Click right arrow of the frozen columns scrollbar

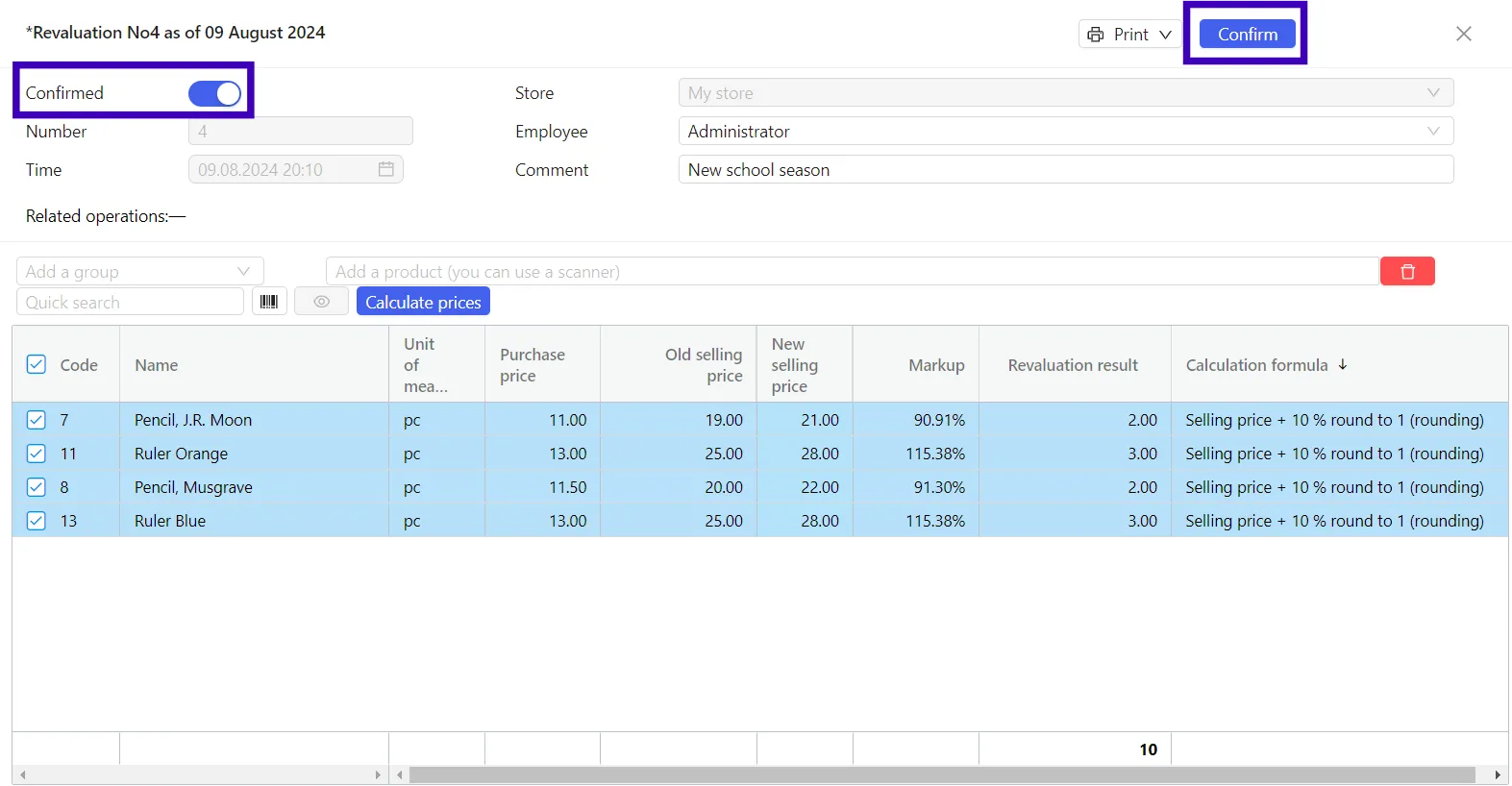click(378, 774)
